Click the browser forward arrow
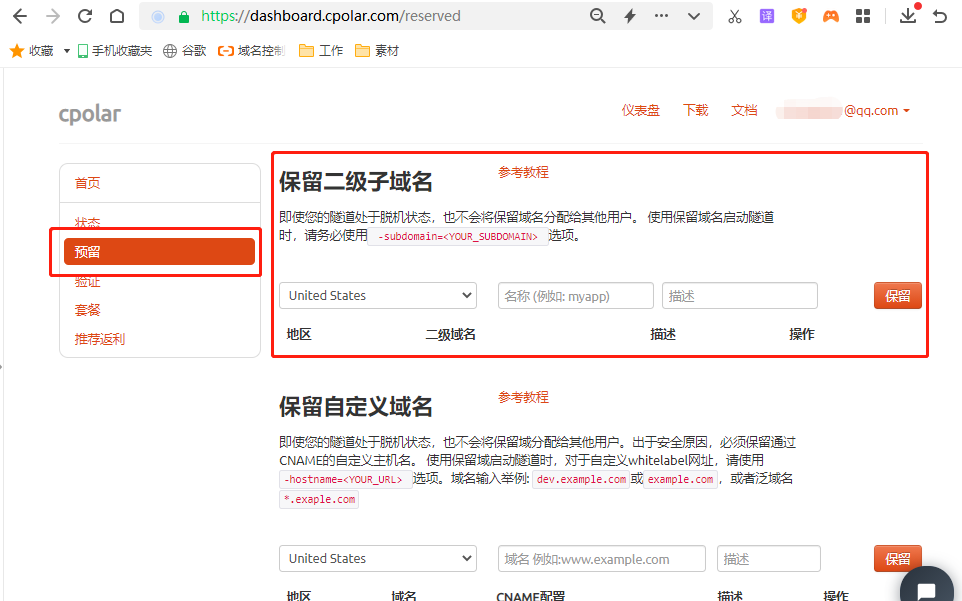 click(53, 17)
